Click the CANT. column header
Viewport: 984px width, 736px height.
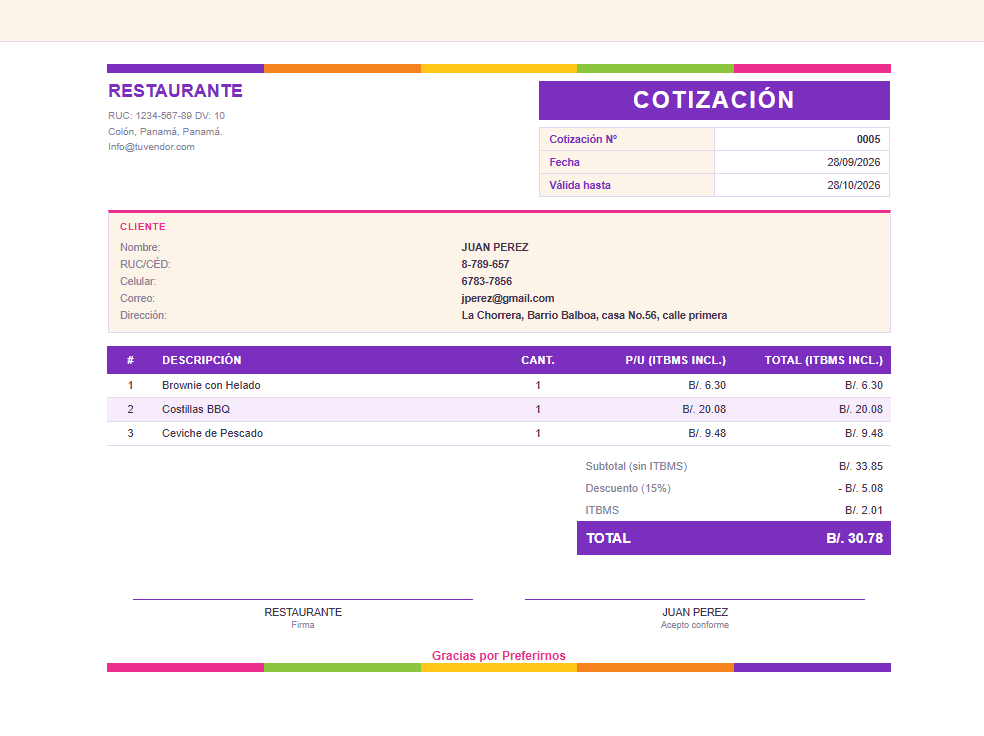pyautogui.click(x=538, y=360)
